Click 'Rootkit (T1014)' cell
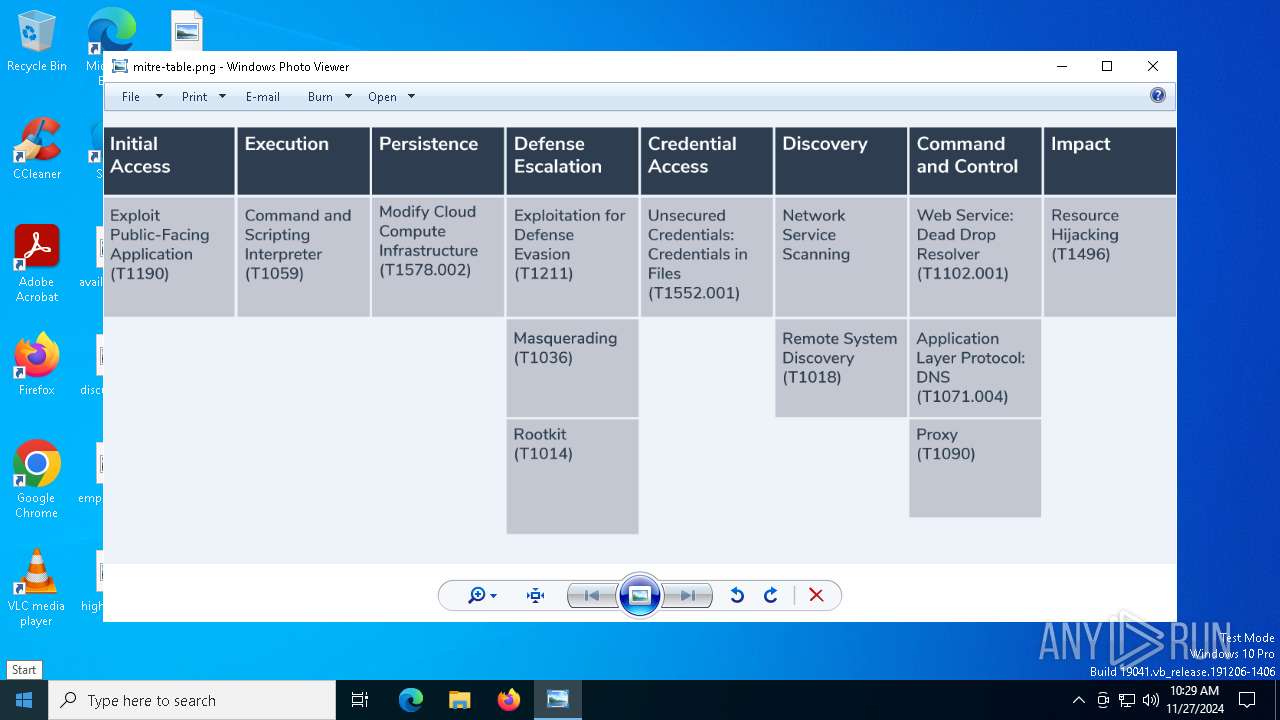 pyautogui.click(x=572, y=476)
